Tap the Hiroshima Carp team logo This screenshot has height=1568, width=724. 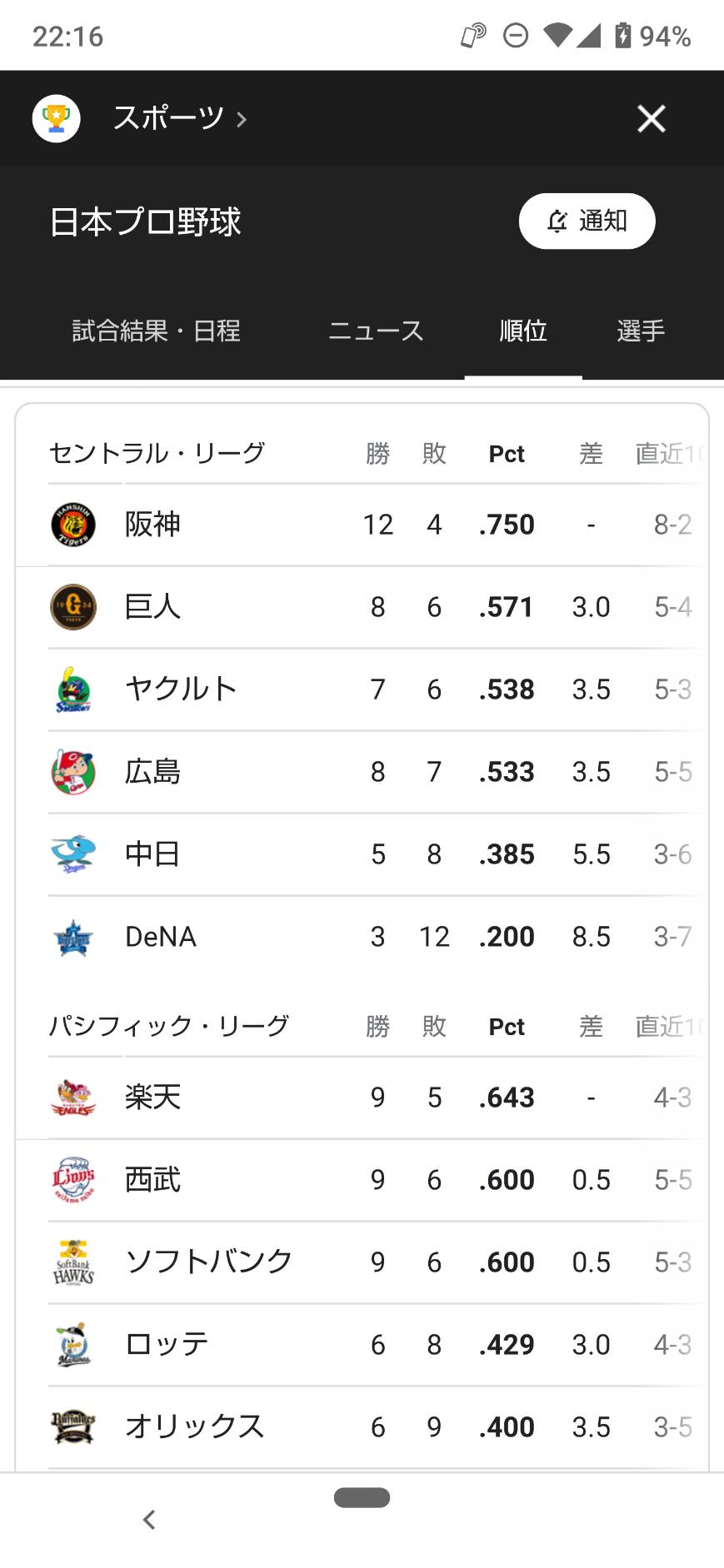73,772
